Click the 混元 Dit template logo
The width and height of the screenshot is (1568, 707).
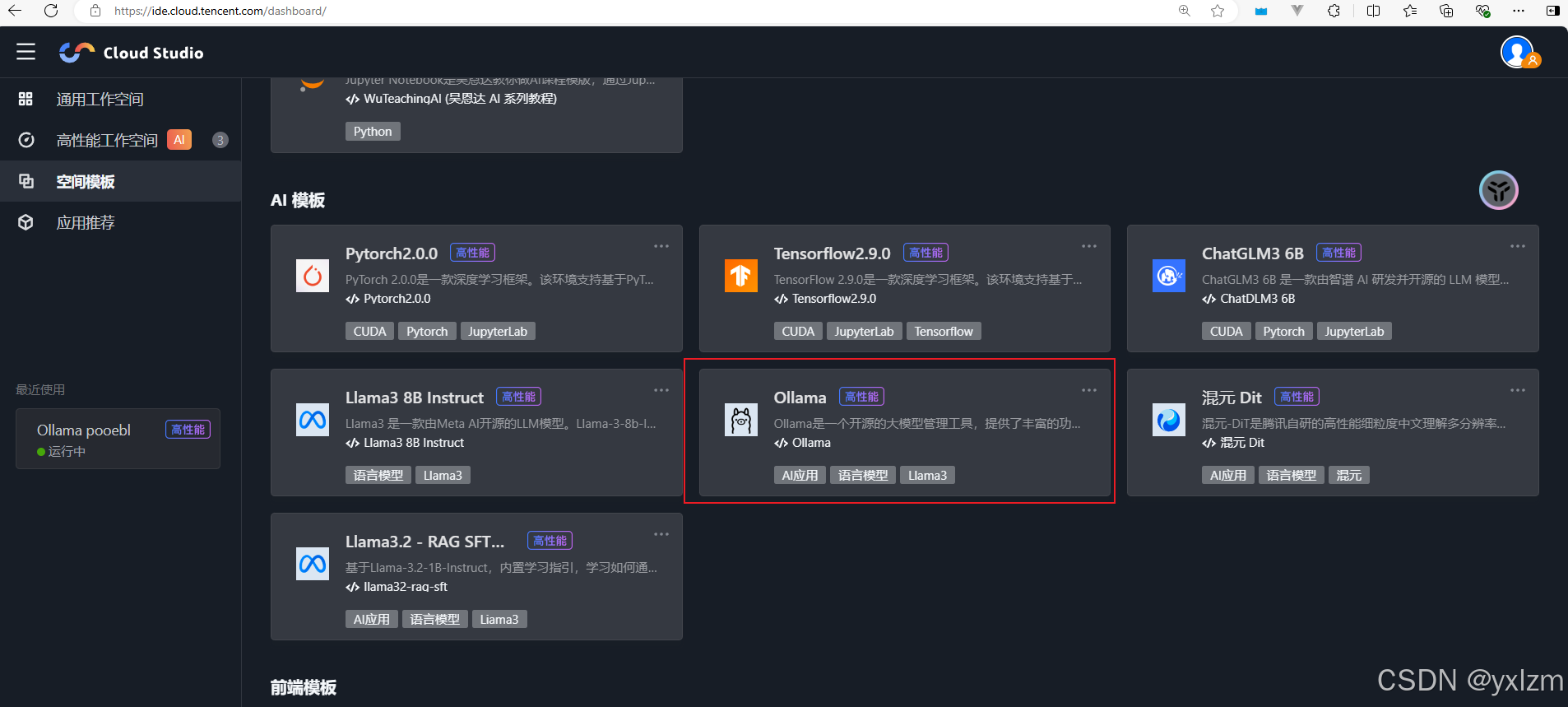1169,420
